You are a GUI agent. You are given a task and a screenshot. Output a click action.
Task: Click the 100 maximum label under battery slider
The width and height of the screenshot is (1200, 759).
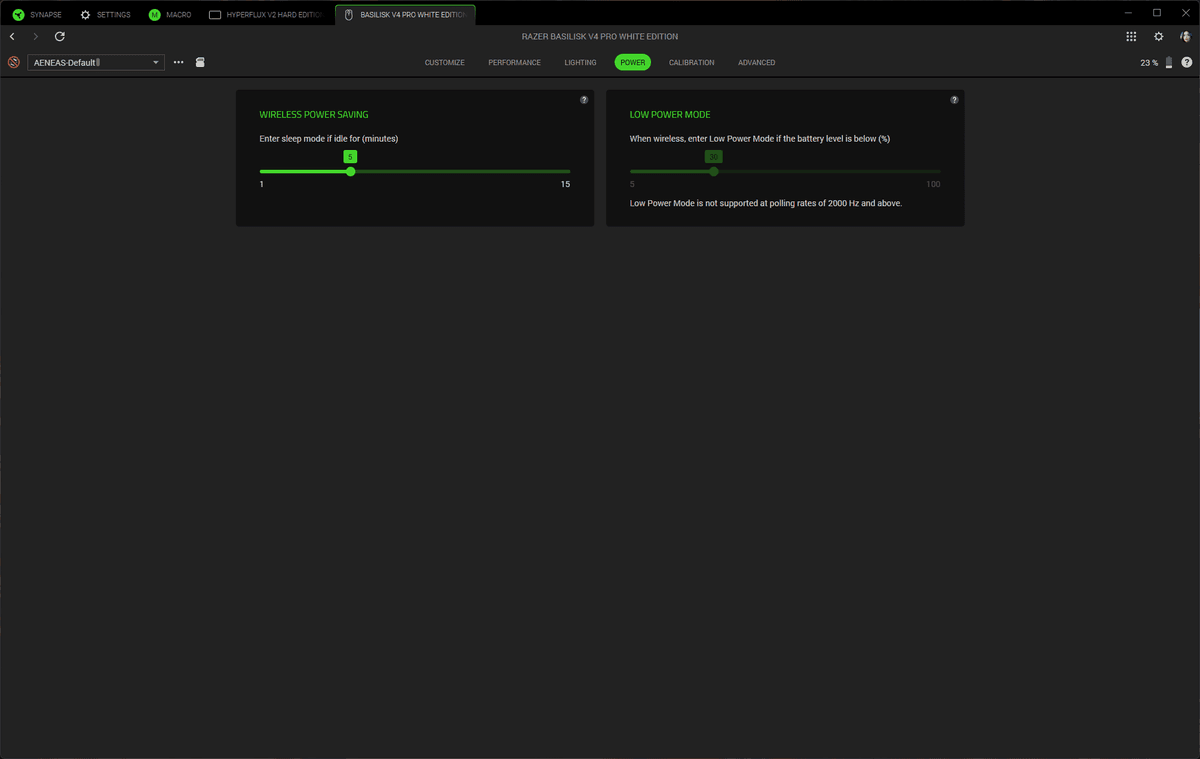[933, 184]
